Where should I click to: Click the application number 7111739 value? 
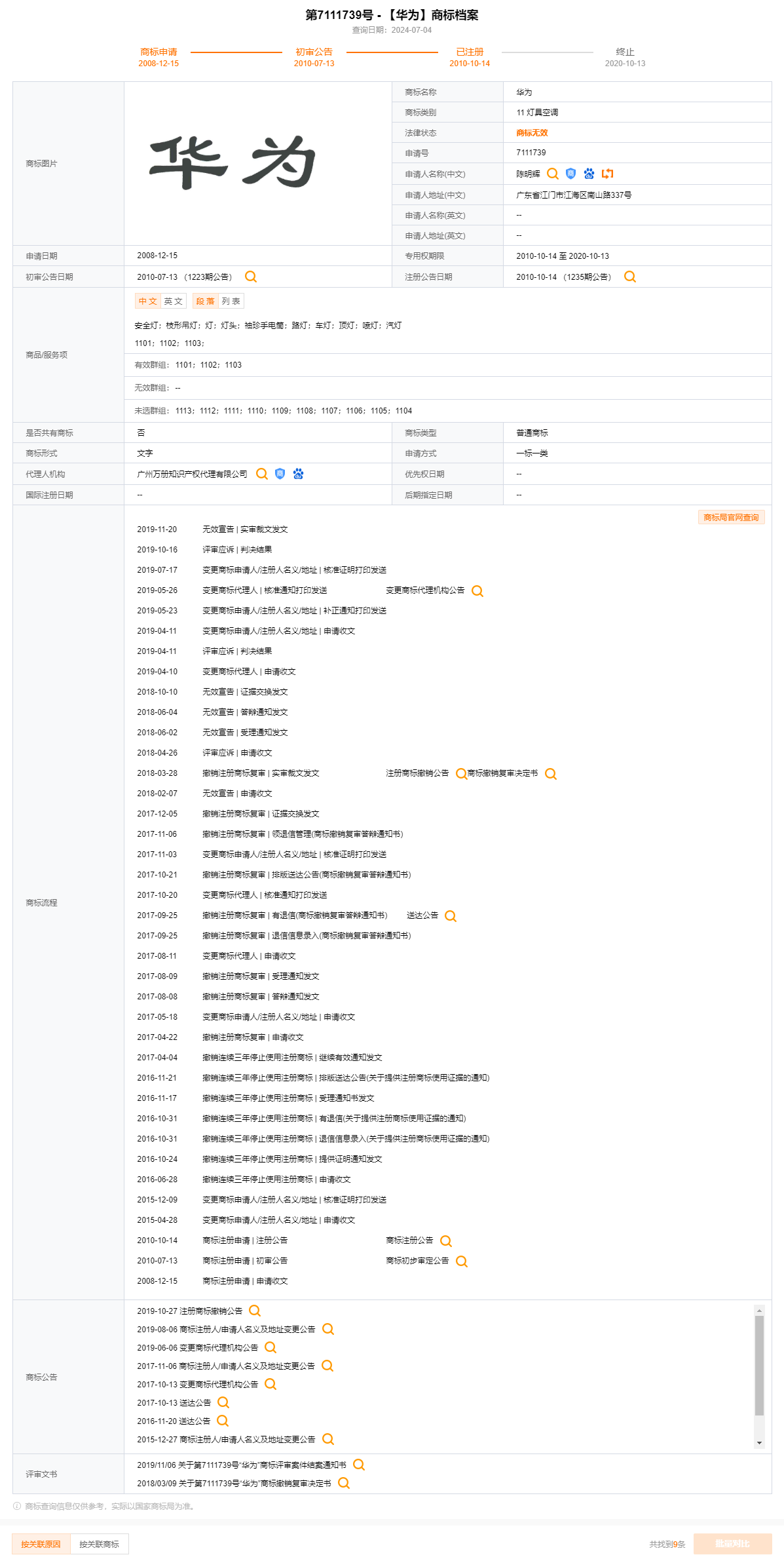point(531,153)
